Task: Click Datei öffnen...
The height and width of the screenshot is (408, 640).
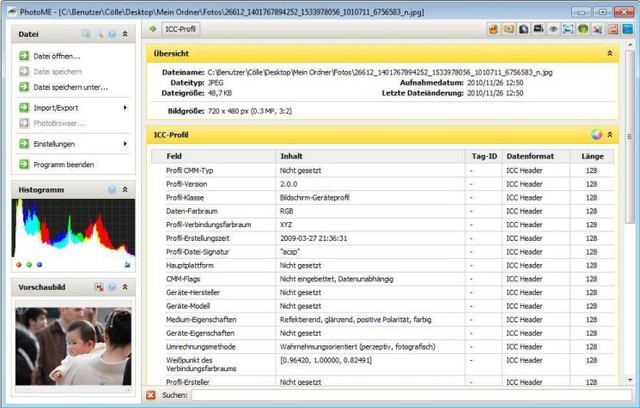Action: 56,56
